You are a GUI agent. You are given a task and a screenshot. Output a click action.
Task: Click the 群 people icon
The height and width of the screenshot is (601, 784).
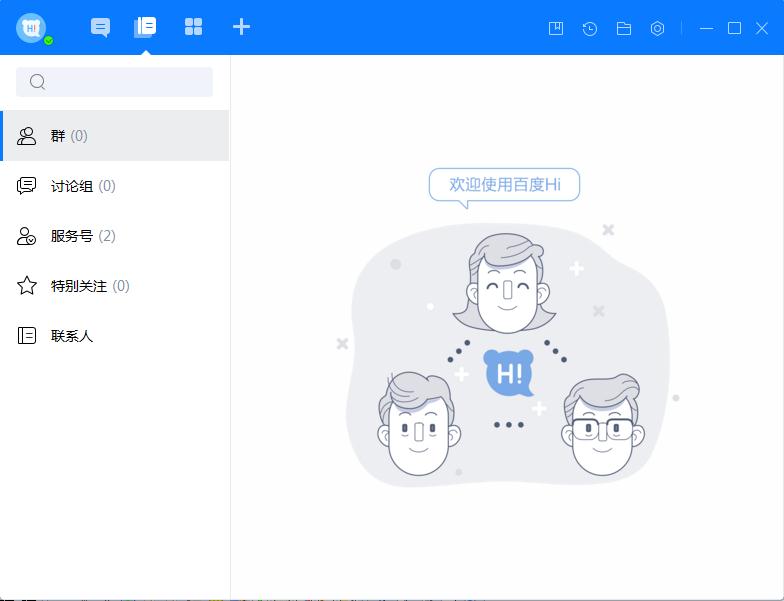pyautogui.click(x=26, y=136)
